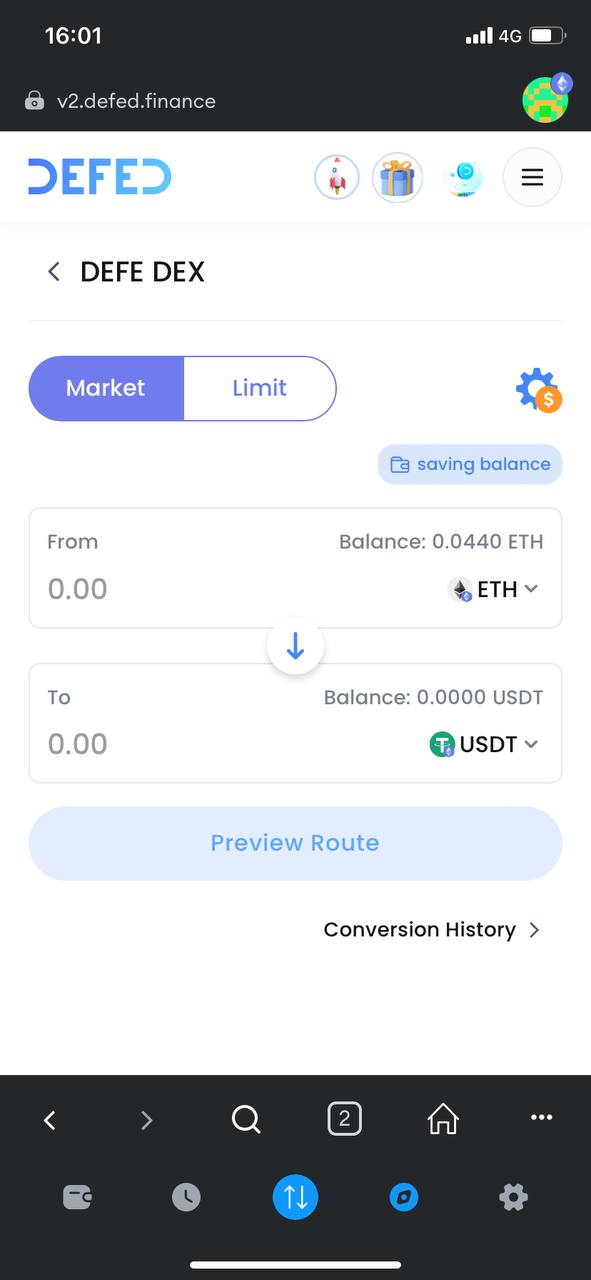
Task: Open Conversion History chevron link
Action: click(x=432, y=930)
